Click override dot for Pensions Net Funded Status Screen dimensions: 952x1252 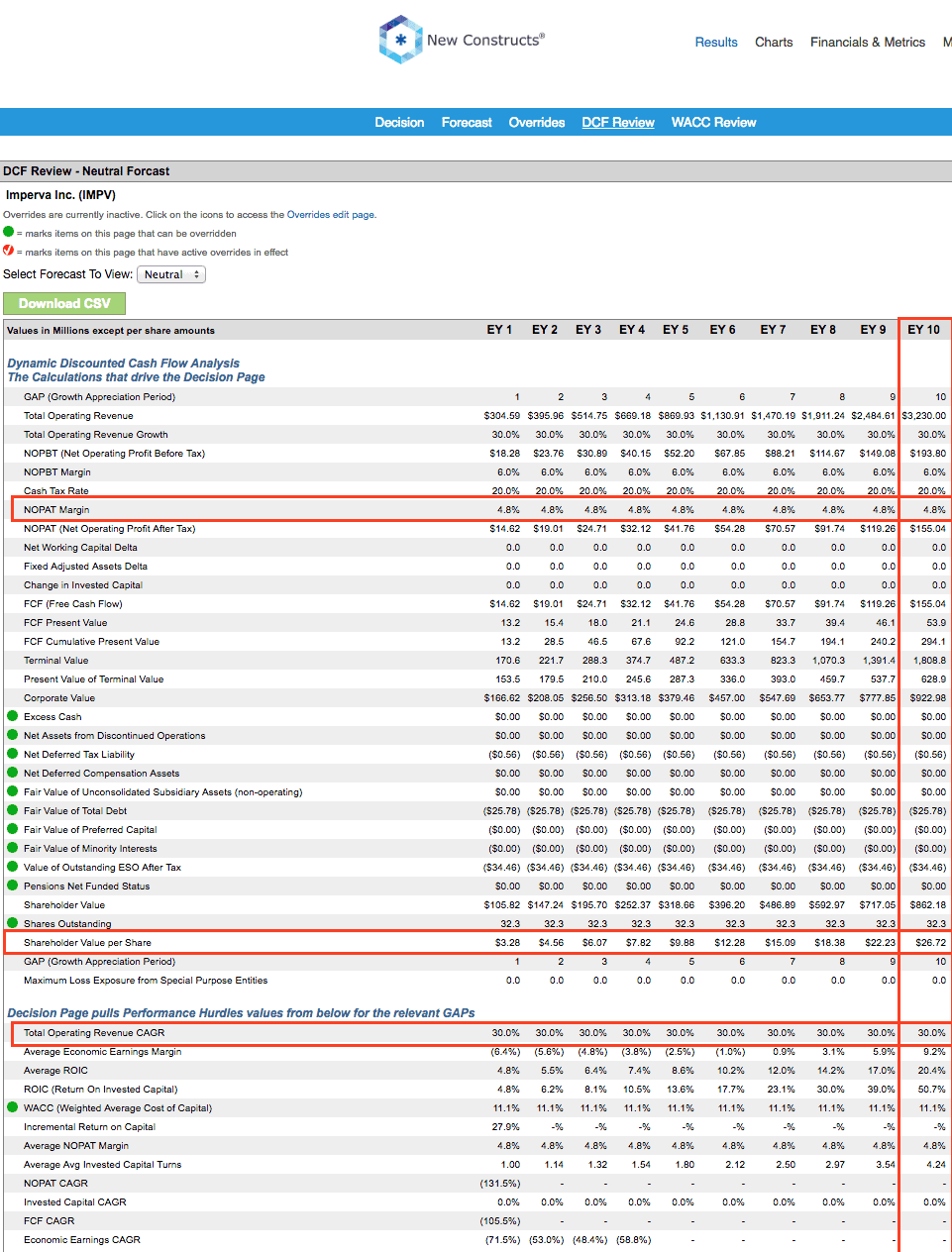click(13, 885)
